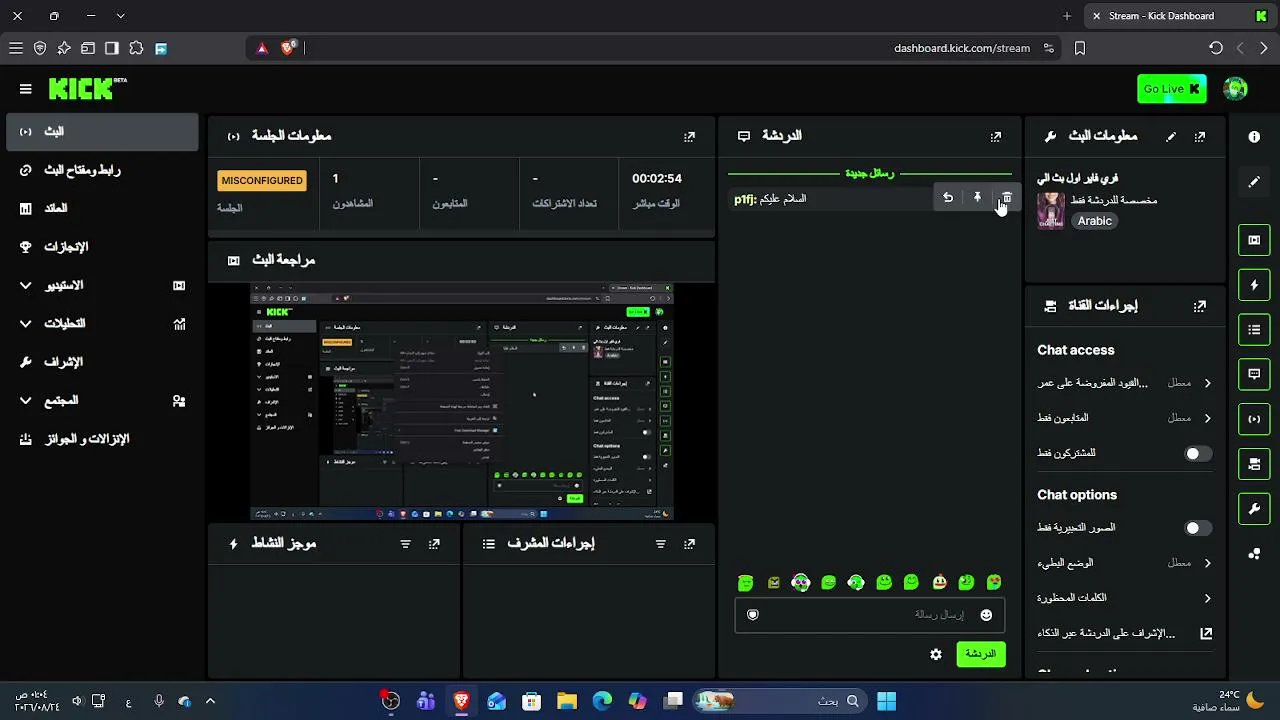Open the Windows Start menu

(x=886, y=701)
